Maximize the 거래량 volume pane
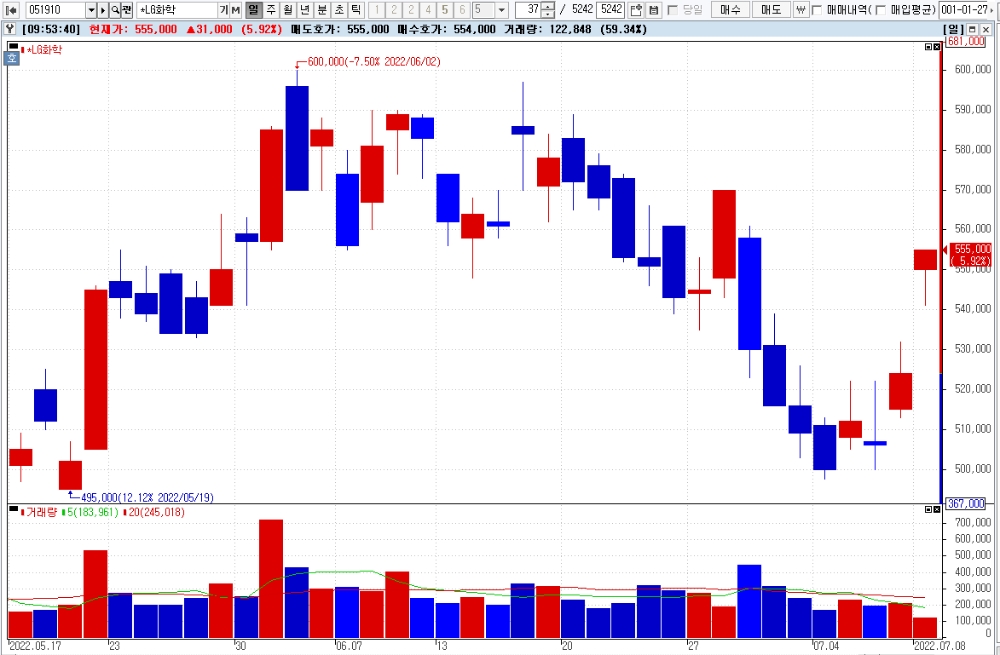The width and height of the screenshot is (1000, 655). tap(928, 509)
